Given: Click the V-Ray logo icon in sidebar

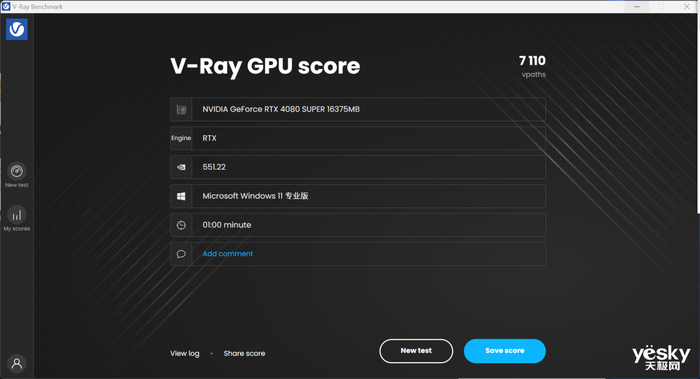Looking at the screenshot, I should click(17, 29).
